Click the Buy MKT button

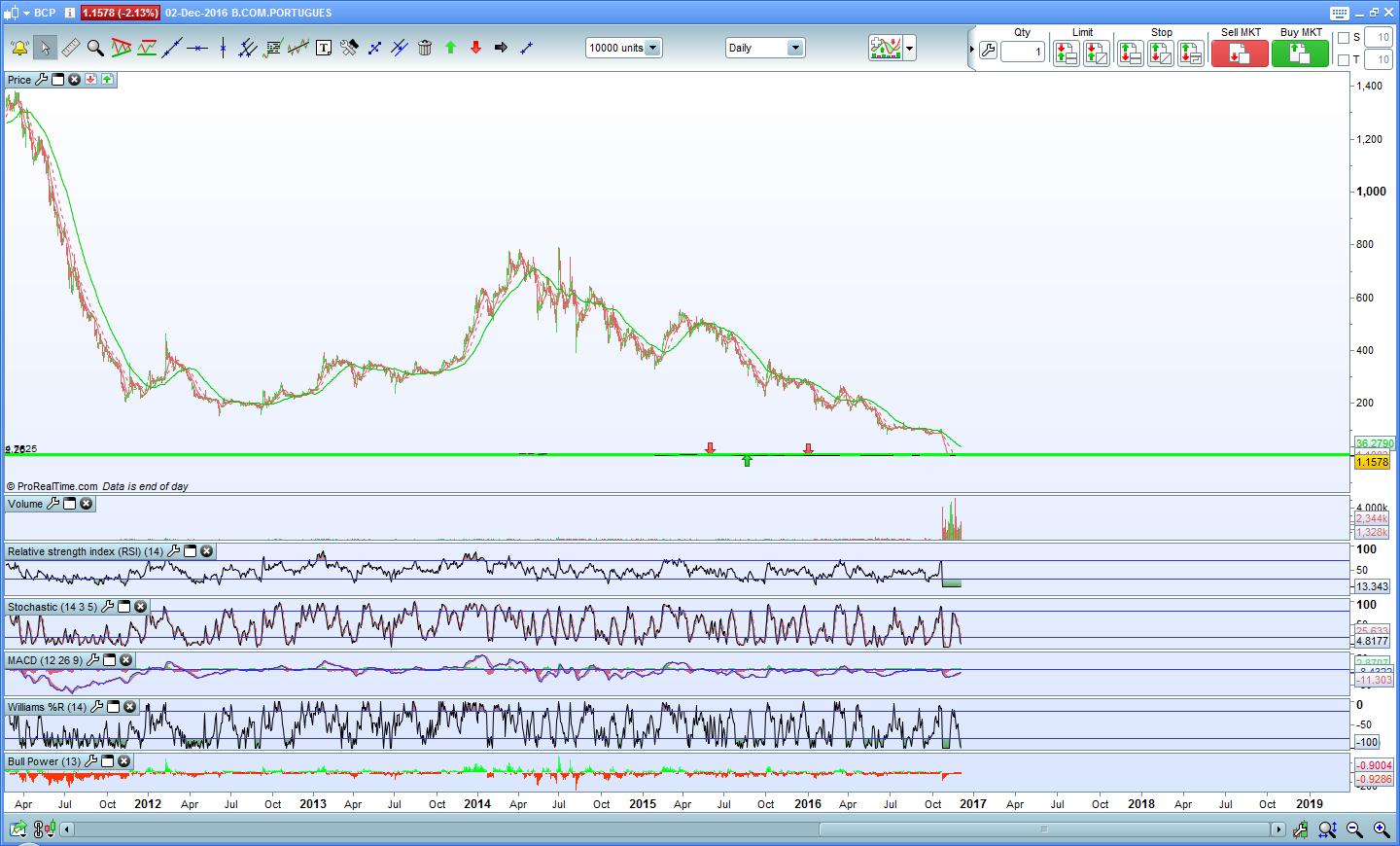[x=1300, y=53]
